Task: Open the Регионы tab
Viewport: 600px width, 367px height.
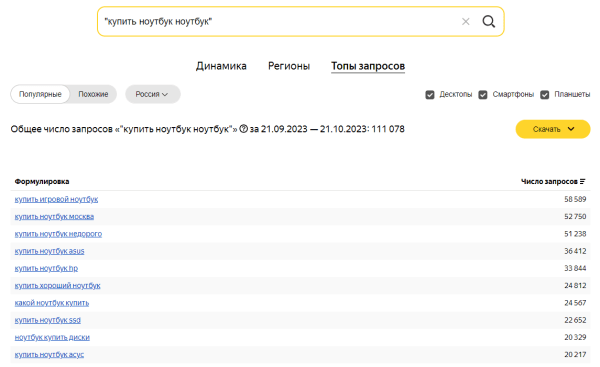Action: [x=289, y=66]
